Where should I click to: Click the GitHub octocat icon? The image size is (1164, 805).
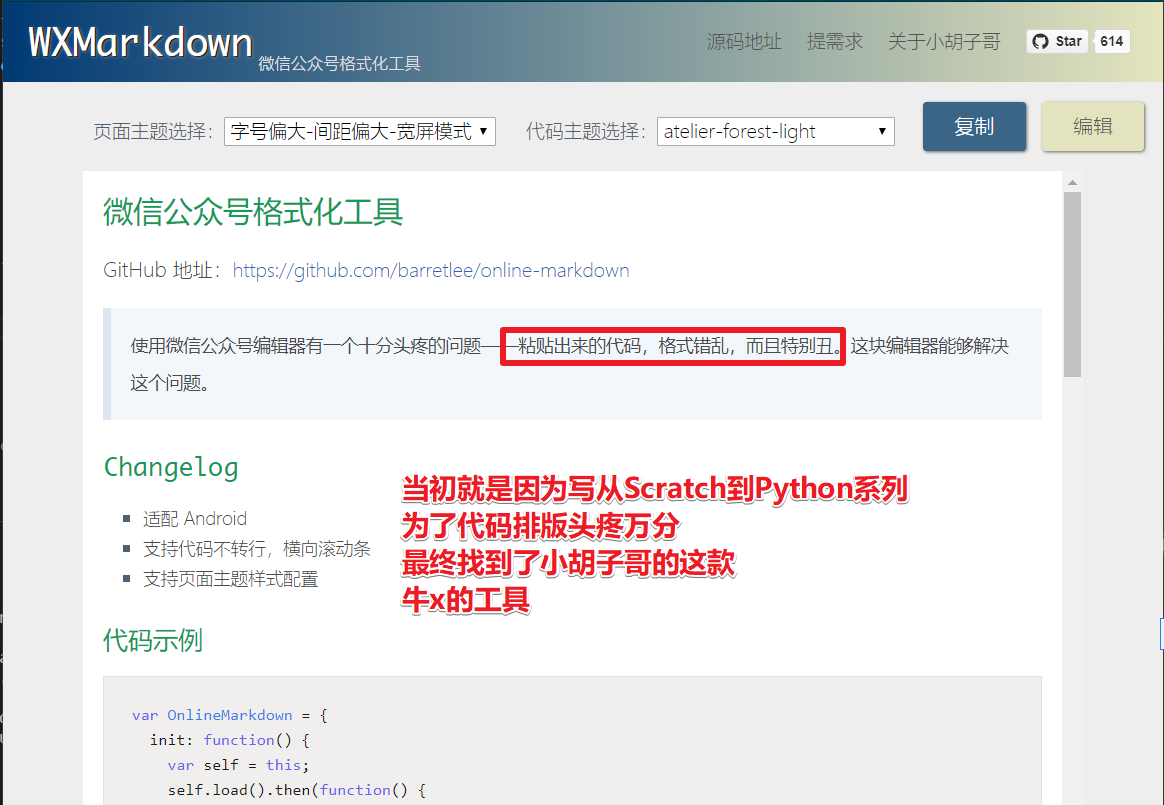1041,42
